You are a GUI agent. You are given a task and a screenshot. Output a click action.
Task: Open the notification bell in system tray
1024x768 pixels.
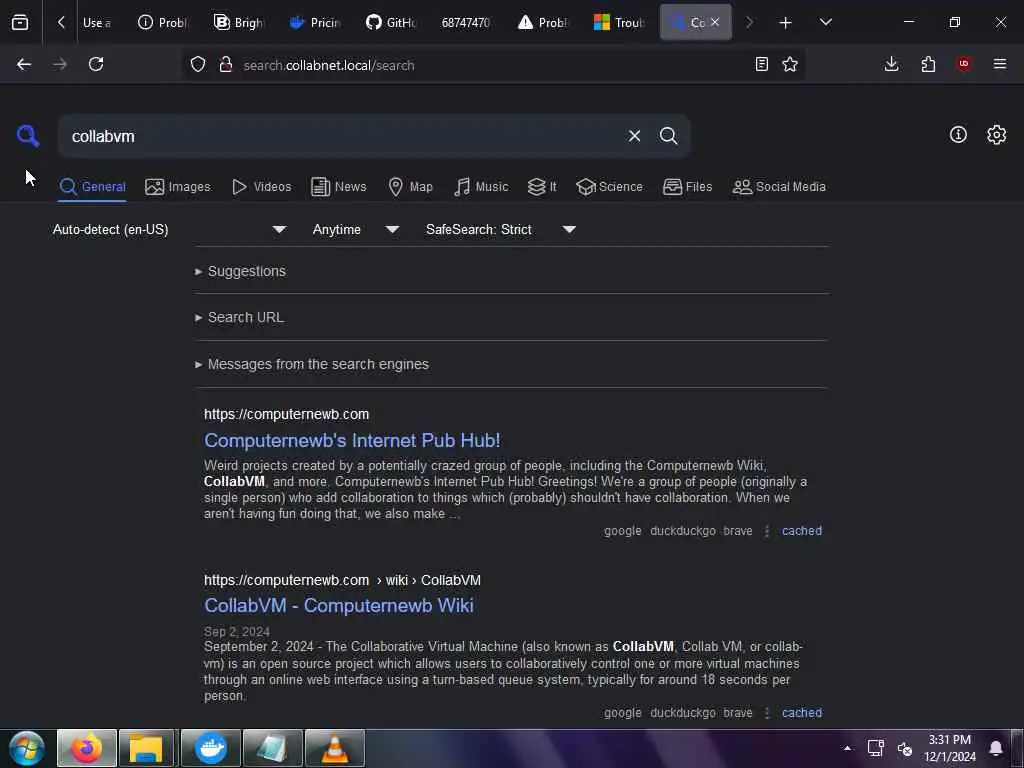[995, 748]
